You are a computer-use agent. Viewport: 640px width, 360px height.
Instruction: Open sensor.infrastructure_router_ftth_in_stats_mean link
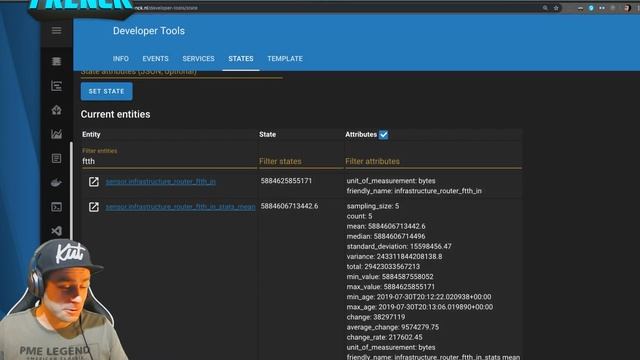point(181,207)
